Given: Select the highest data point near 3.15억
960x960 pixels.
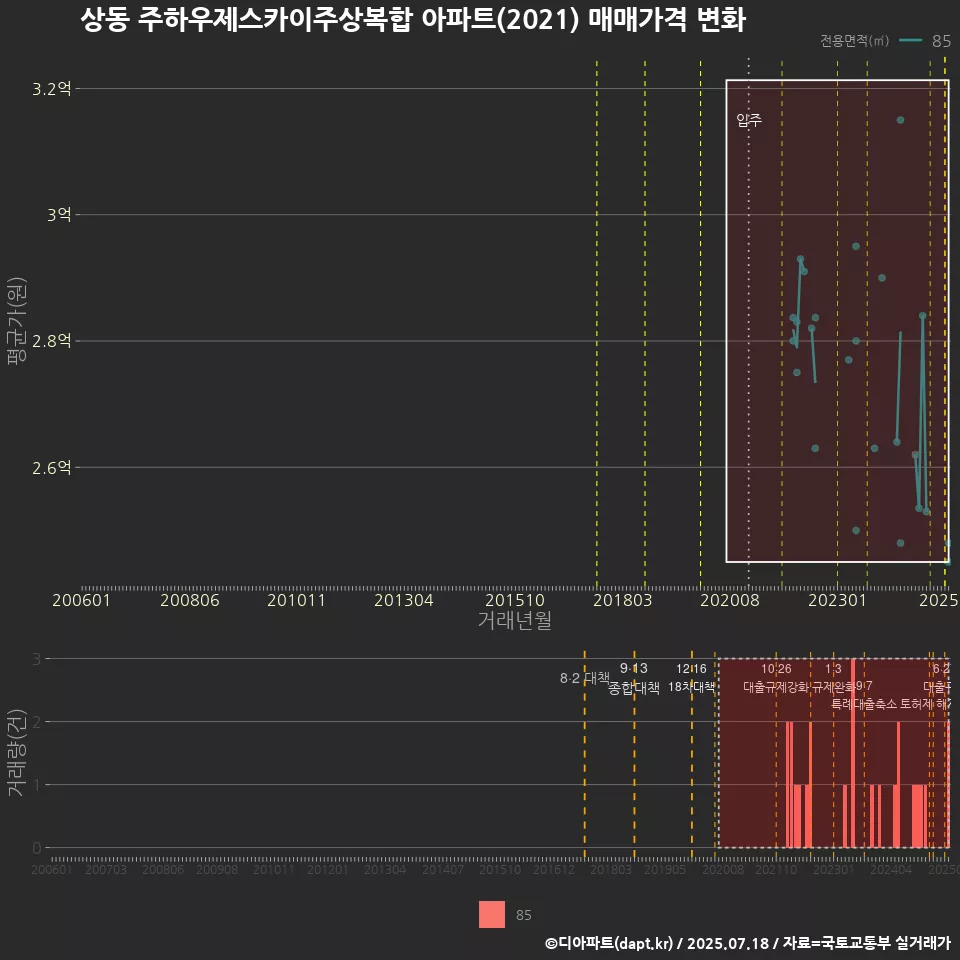Looking at the screenshot, I should click(900, 120).
